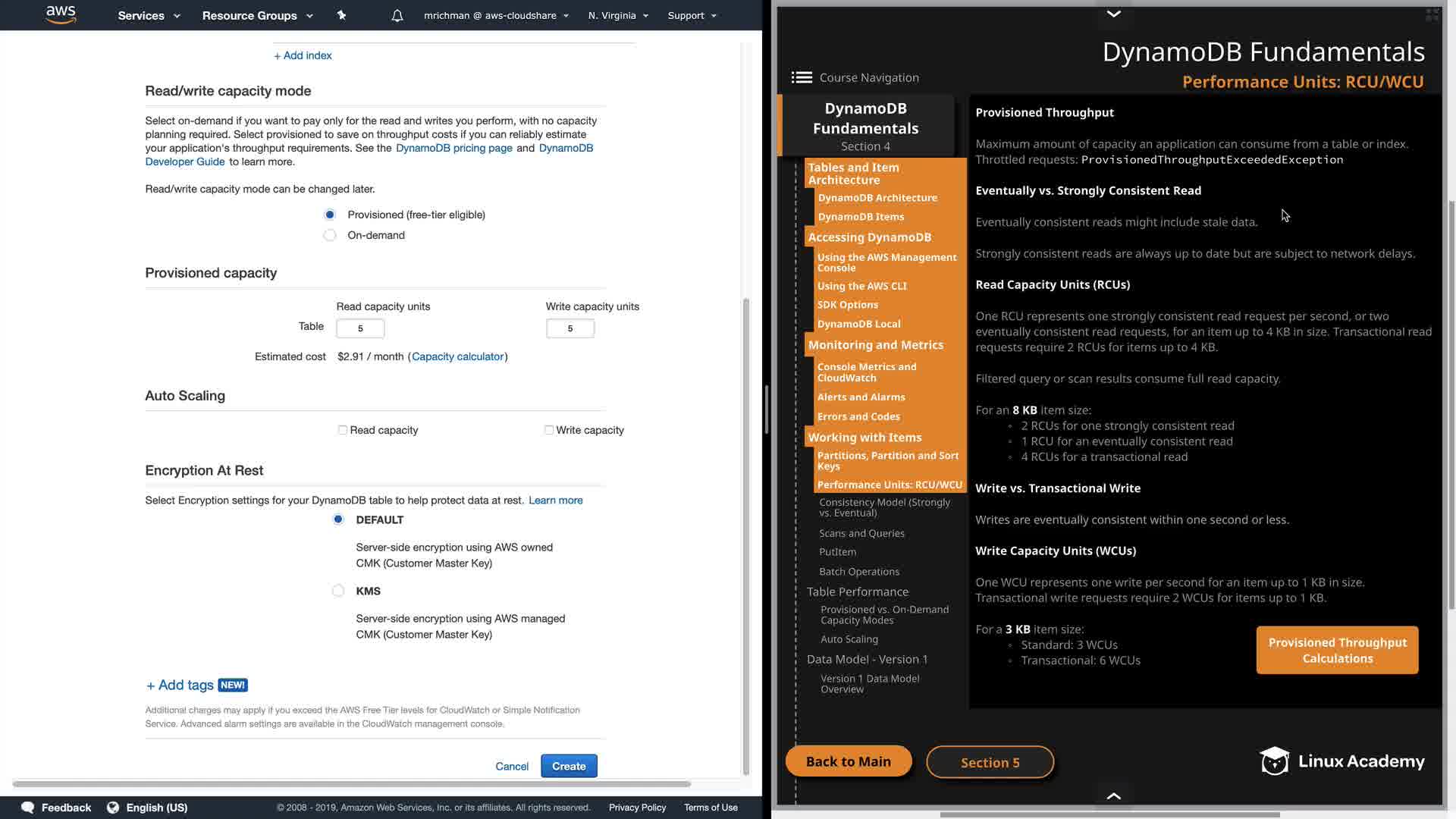Click the globe language icon
This screenshot has height=819, width=1456.
113,807
